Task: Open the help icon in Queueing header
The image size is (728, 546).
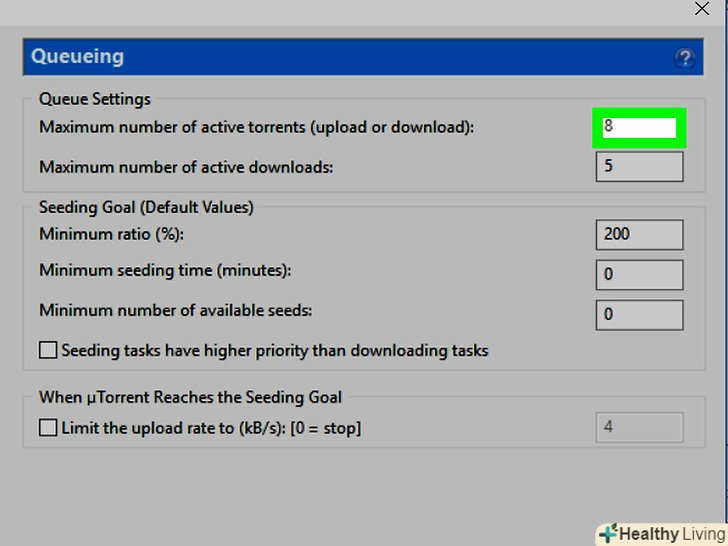Action: [x=684, y=58]
